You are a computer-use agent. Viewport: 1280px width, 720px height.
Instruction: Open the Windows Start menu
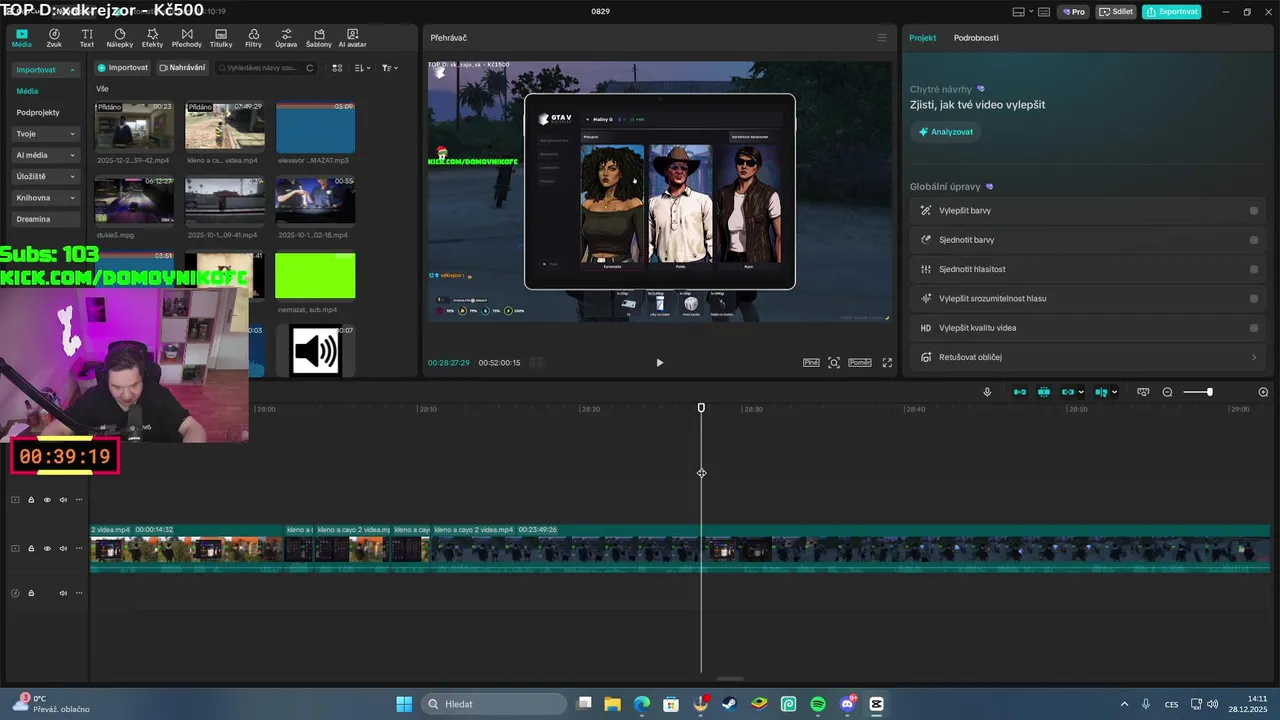coord(404,704)
